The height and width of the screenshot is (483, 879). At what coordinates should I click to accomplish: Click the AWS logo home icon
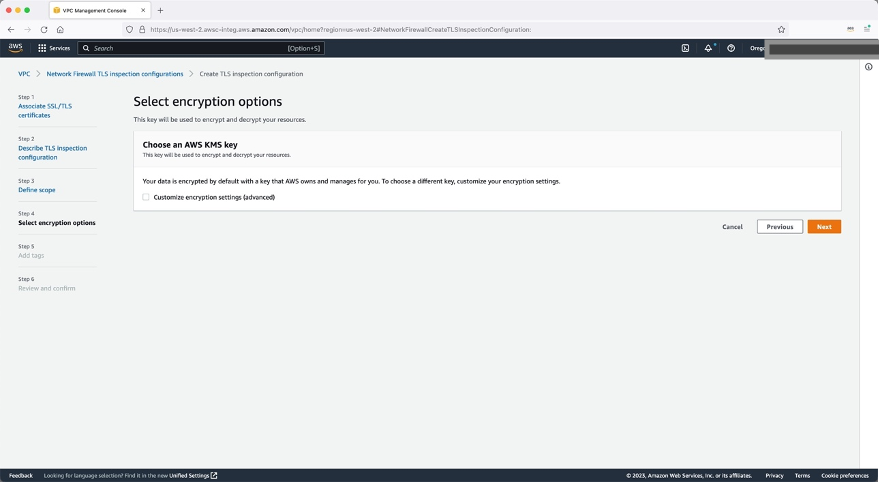coord(16,48)
